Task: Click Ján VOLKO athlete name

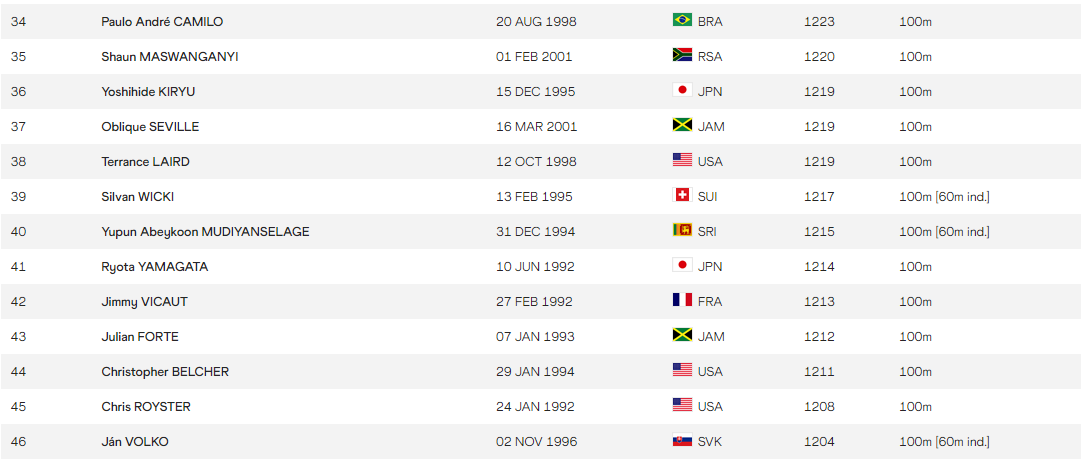Action: [x=135, y=442]
